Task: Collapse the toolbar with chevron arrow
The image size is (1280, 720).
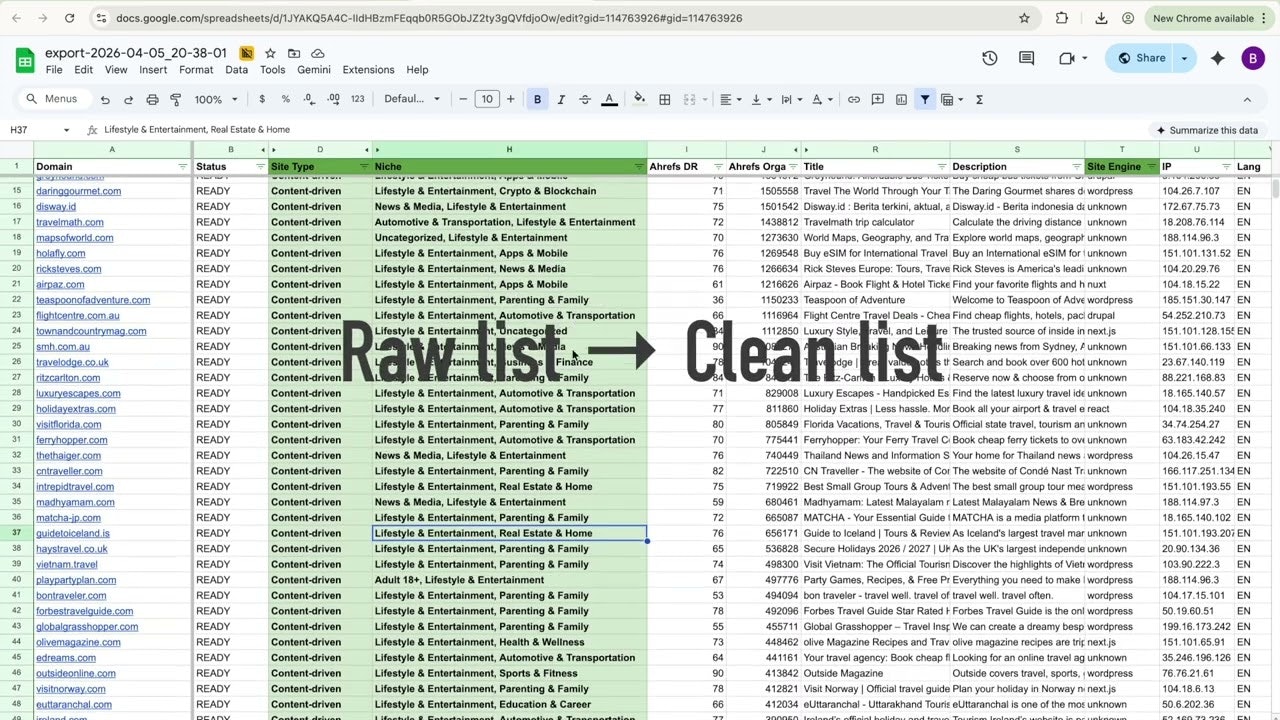Action: pyautogui.click(x=1247, y=99)
